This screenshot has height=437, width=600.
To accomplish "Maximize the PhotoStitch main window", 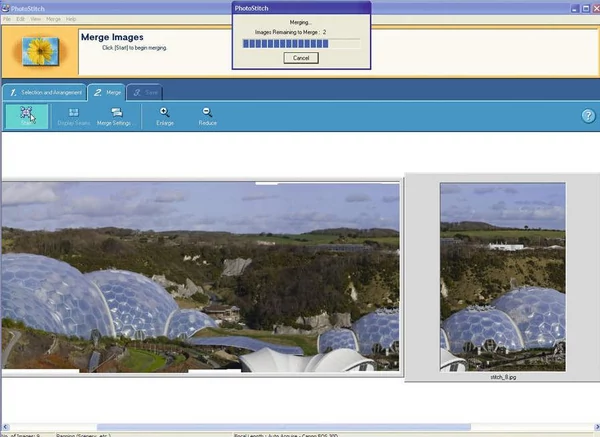I will coord(585,8).
